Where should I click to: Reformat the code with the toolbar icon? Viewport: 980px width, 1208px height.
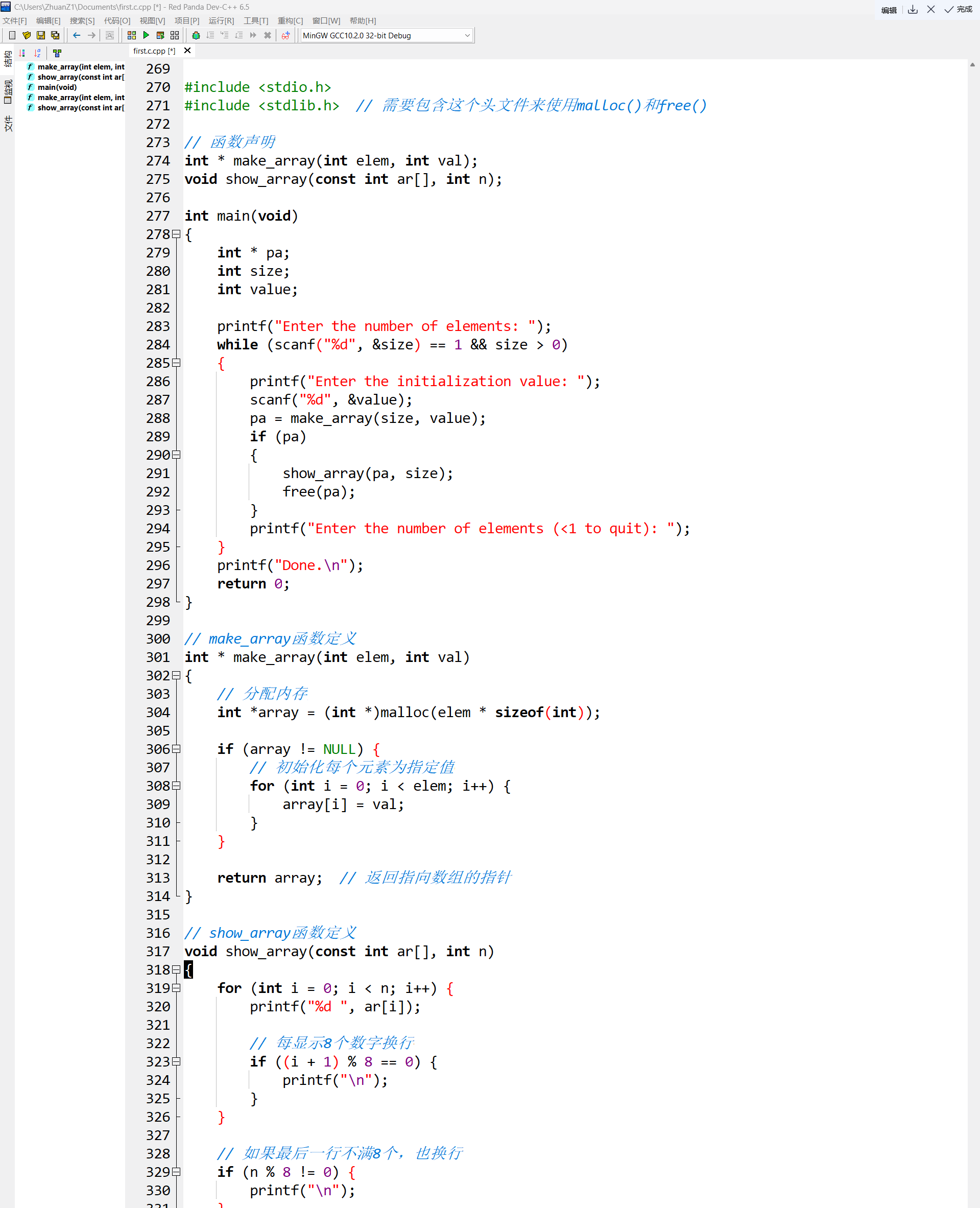coord(110,36)
